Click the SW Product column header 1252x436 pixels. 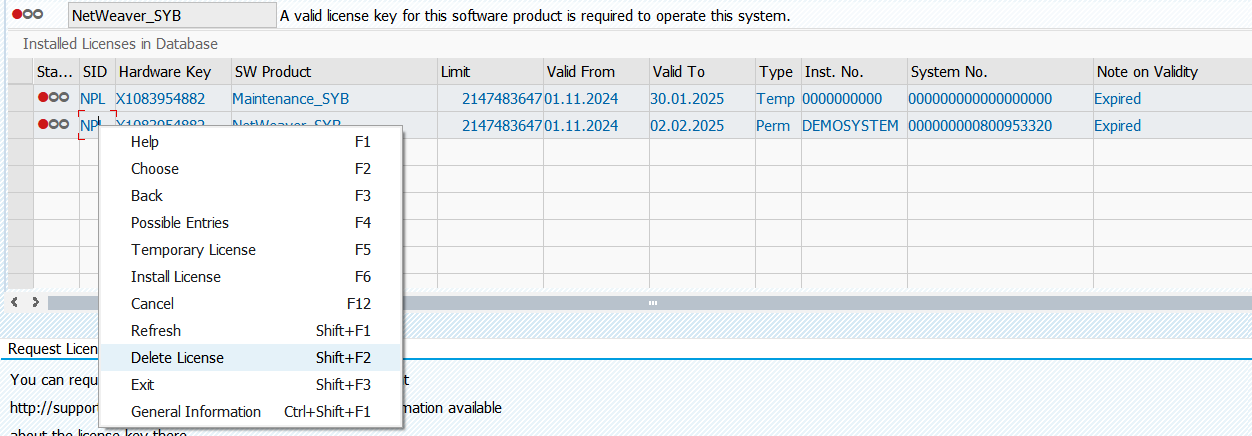coord(333,72)
